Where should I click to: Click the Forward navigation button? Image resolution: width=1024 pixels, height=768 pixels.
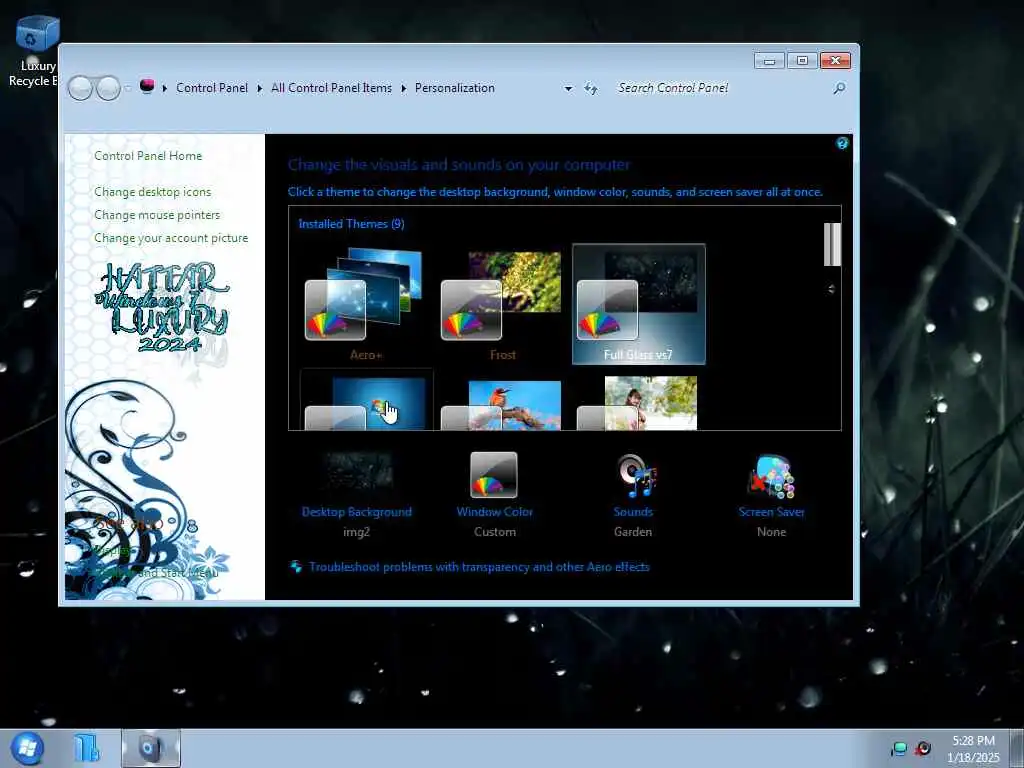[x=108, y=88]
